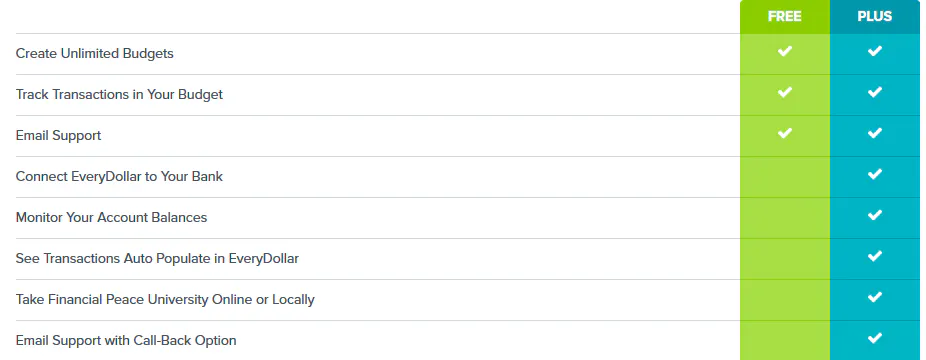Click Monitor Your Account Balances label

pos(112,218)
